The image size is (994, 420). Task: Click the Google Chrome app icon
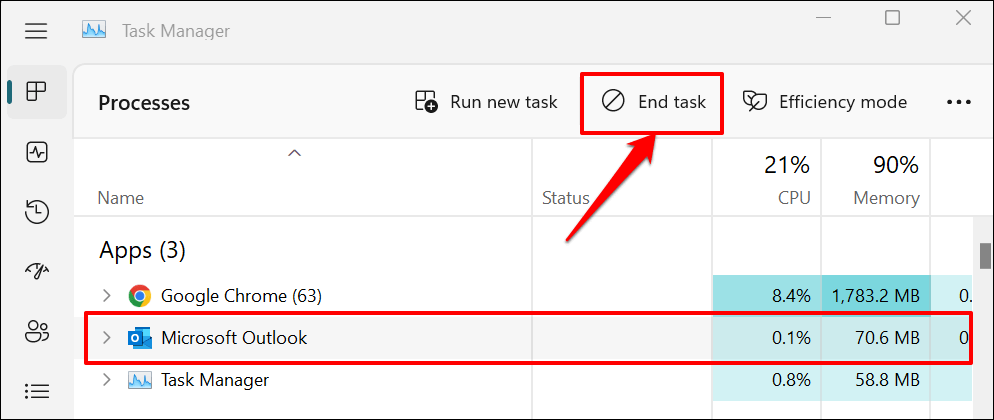click(140, 296)
